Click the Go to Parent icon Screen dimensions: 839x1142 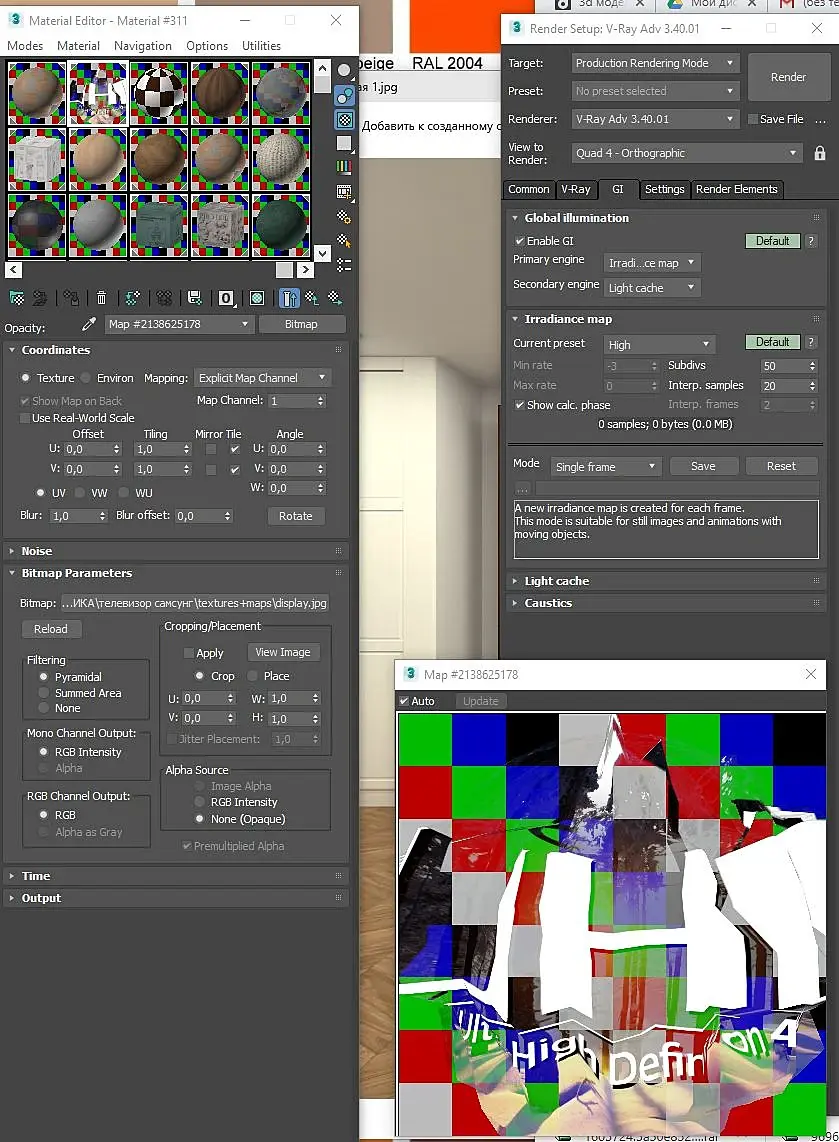pyautogui.click(x=312, y=298)
